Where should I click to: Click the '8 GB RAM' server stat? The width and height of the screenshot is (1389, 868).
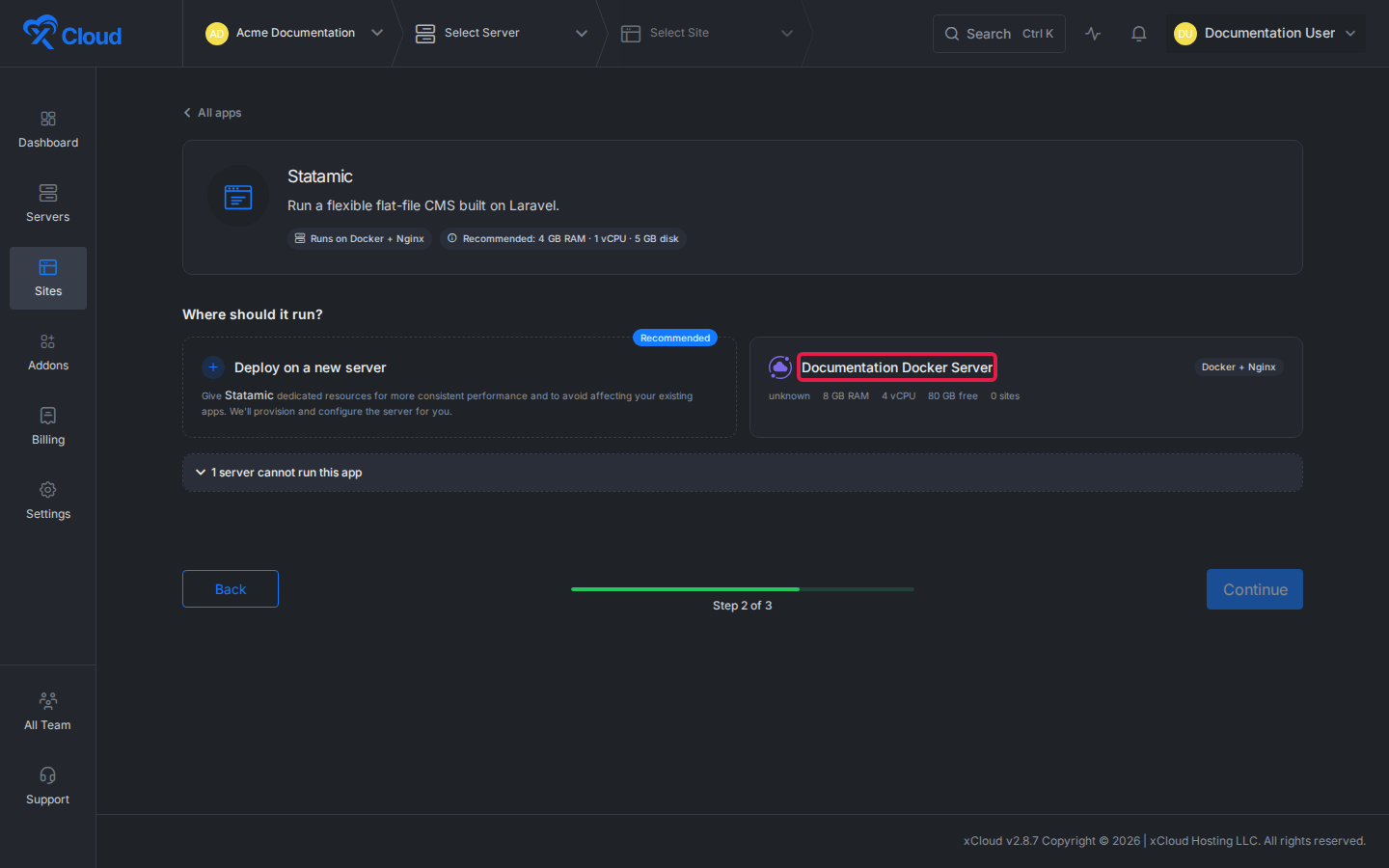pos(846,396)
